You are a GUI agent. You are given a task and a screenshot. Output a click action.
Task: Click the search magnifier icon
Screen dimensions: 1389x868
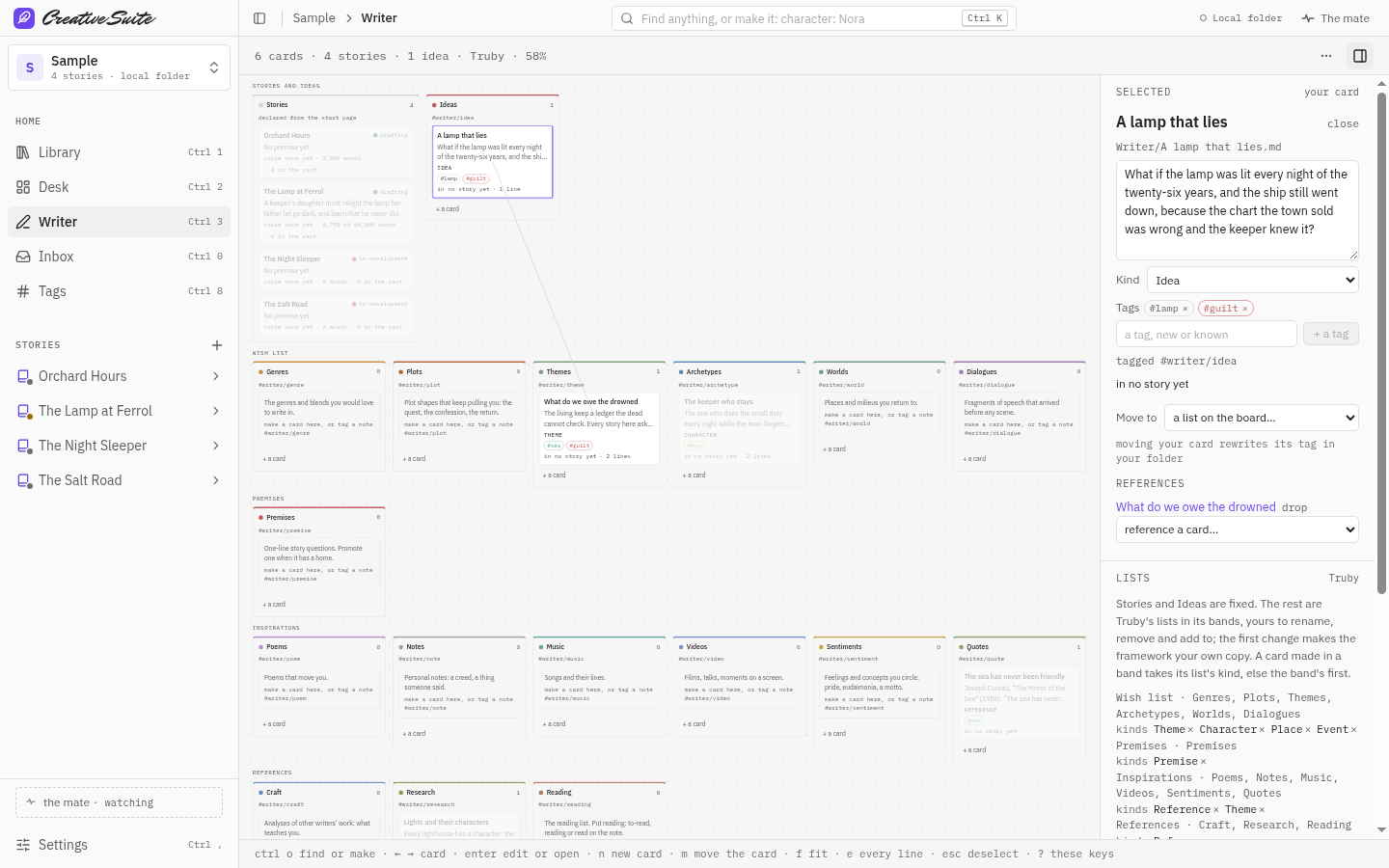point(627,18)
